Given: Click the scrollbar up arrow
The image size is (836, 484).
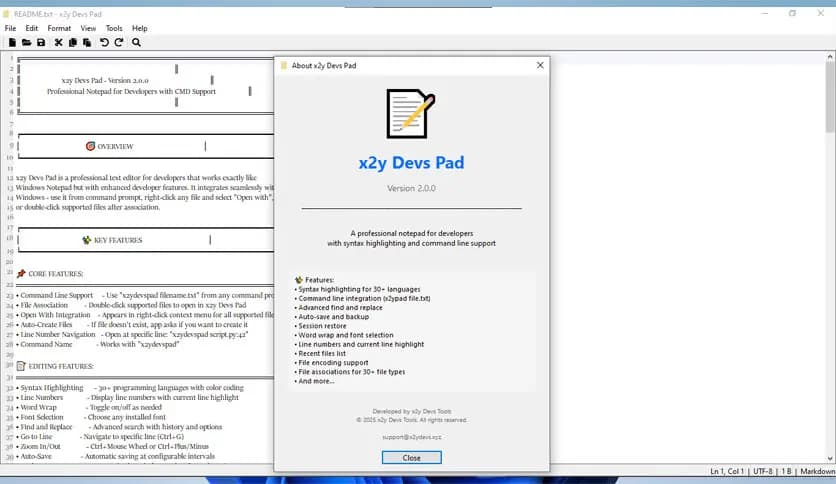Looking at the screenshot, I should [x=830, y=57].
